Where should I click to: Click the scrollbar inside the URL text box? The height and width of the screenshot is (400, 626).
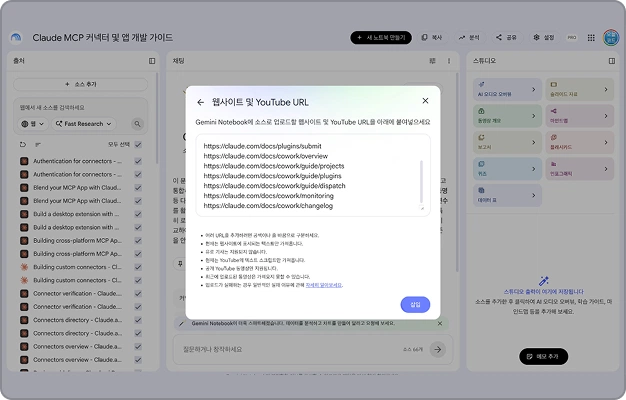point(421,182)
